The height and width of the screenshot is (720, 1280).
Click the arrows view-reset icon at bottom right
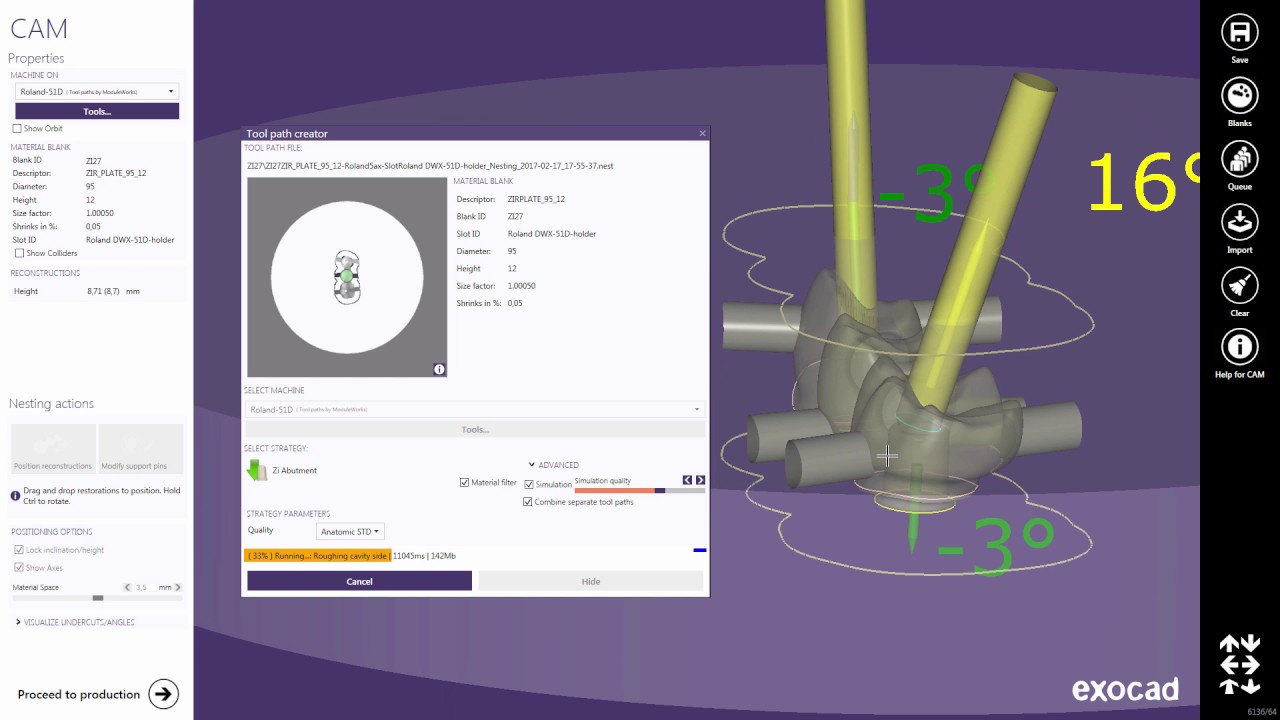(1240, 664)
